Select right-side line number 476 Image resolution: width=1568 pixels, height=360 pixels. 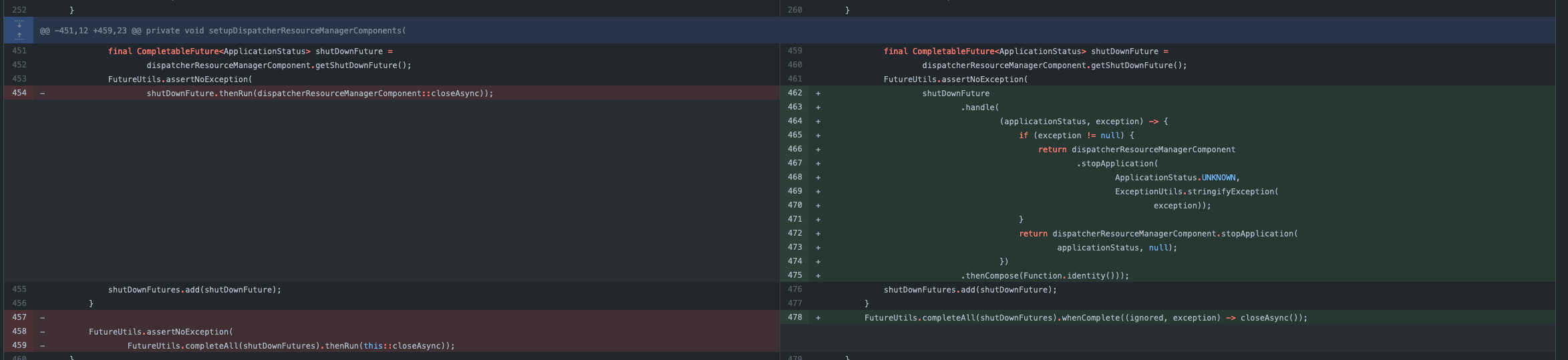(795, 290)
